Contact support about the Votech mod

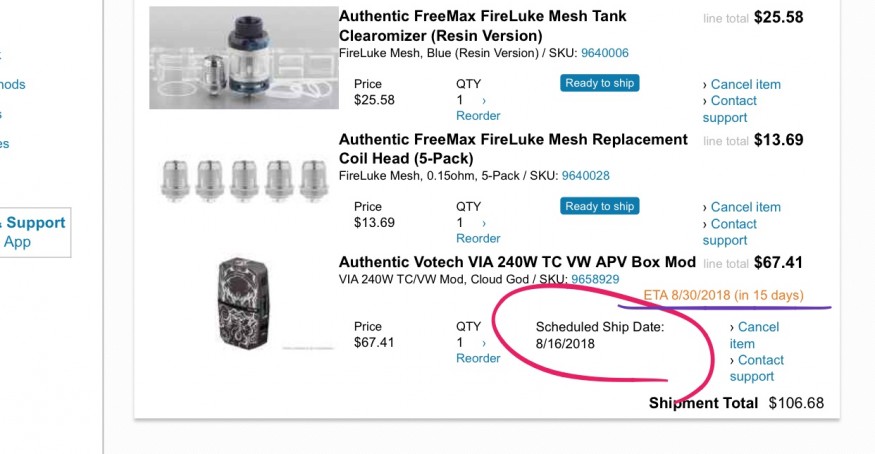tap(760, 360)
